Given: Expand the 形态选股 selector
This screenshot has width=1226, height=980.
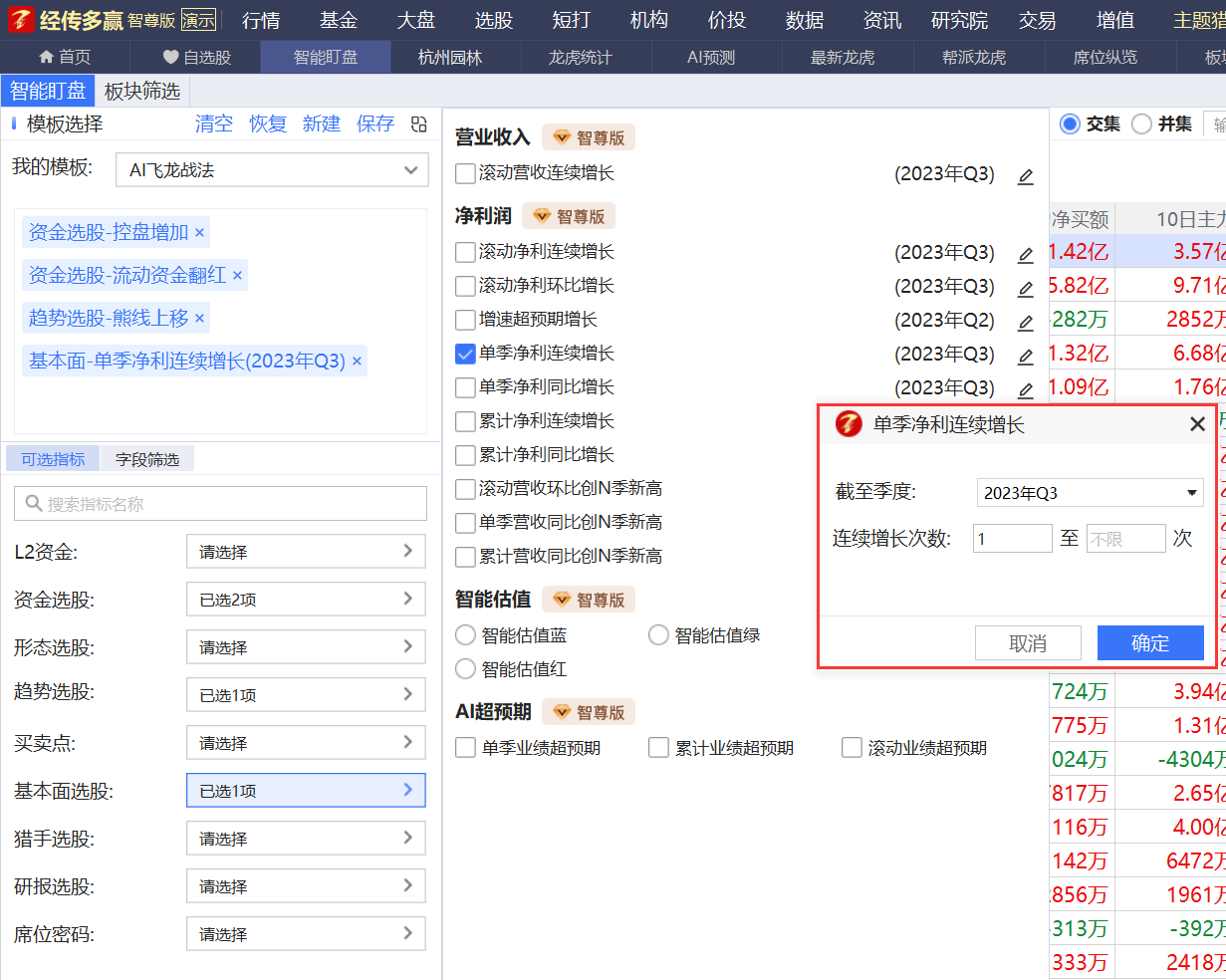Looking at the screenshot, I should (306, 647).
